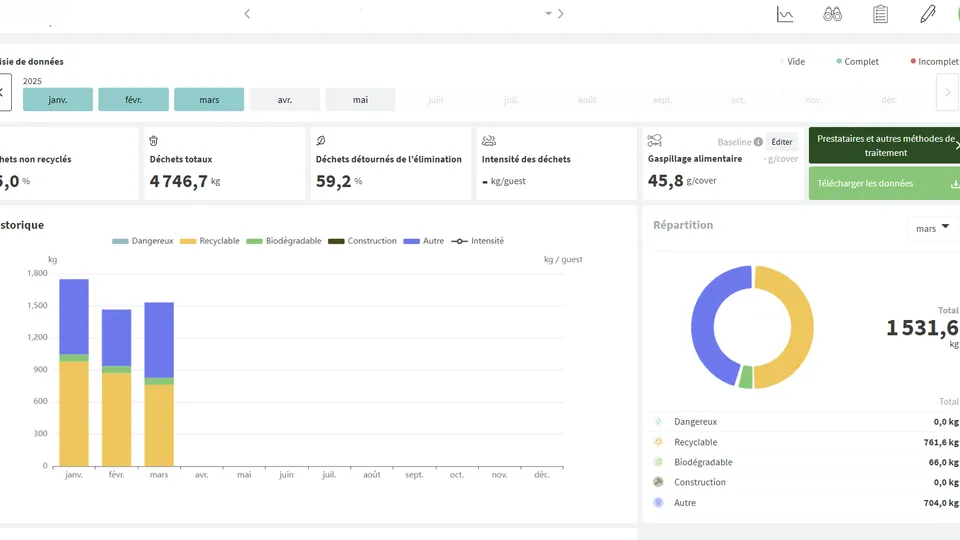The image size is (960, 540).
Task: Click the sept. month button
Action: click(x=662, y=99)
